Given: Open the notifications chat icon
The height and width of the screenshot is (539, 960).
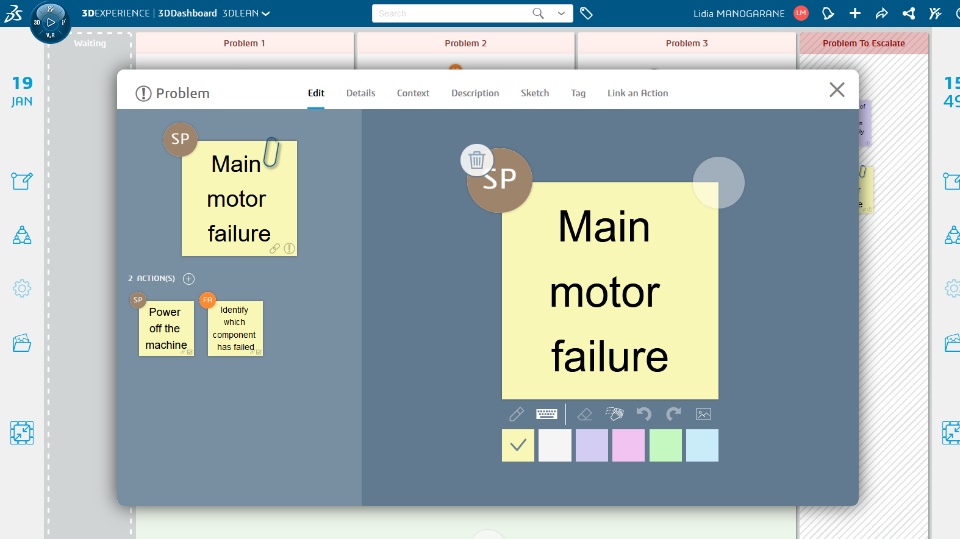Looking at the screenshot, I should (828, 13).
